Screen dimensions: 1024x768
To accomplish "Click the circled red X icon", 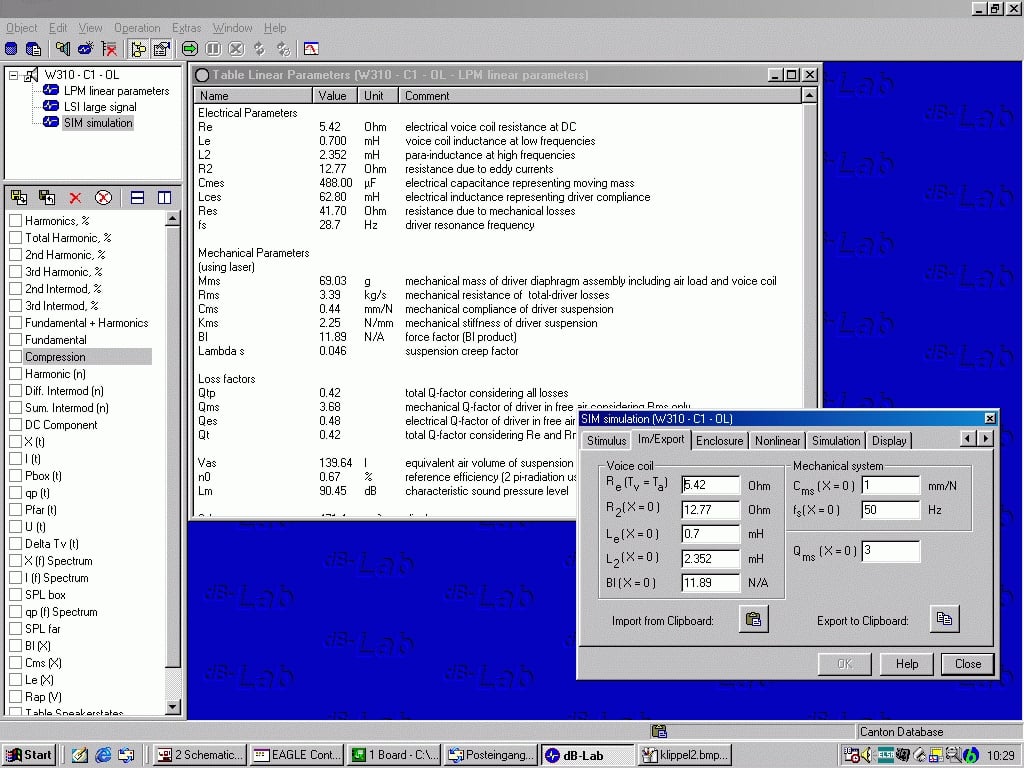I will tap(103, 198).
